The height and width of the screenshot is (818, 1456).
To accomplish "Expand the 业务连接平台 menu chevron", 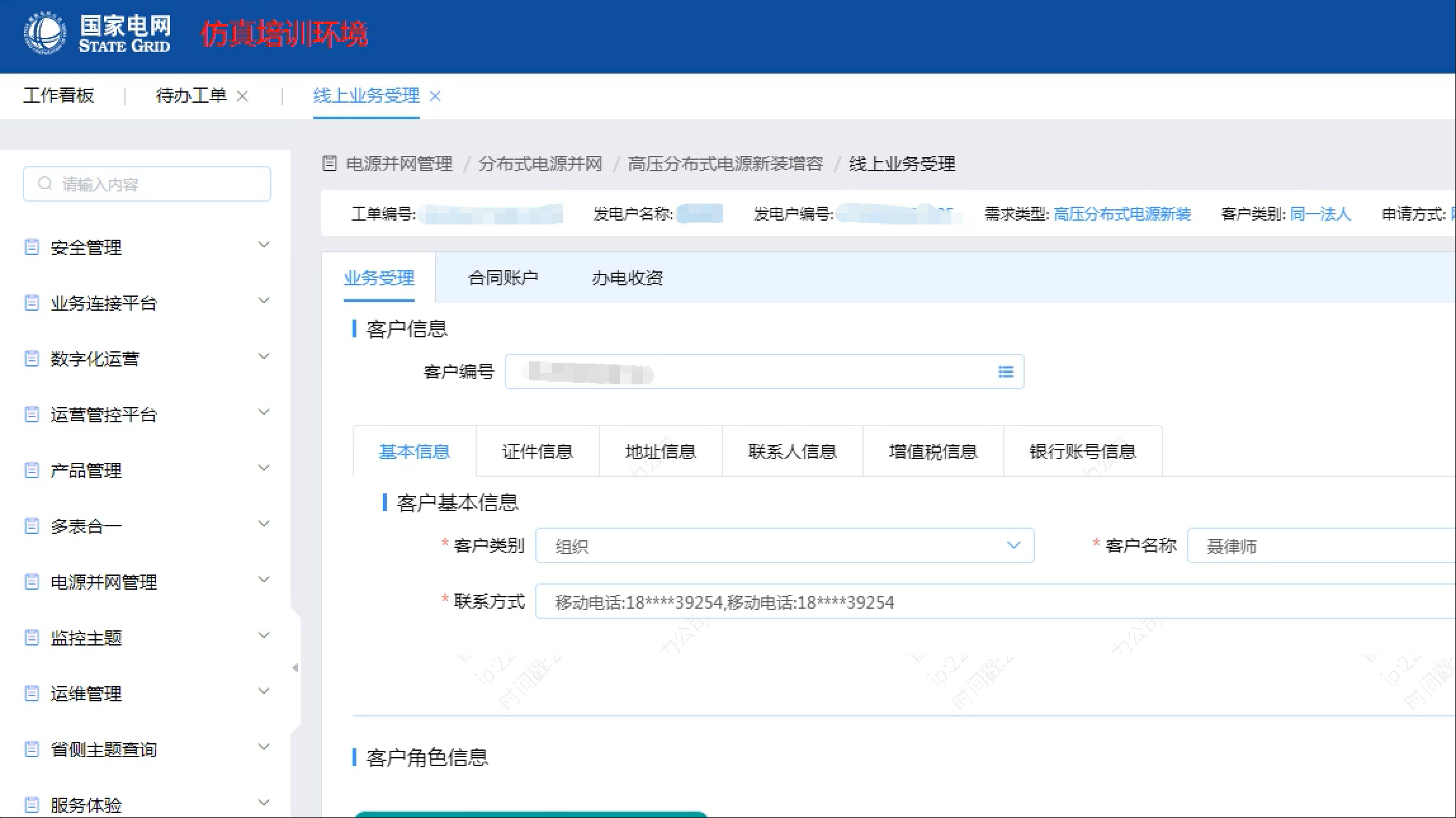I will coord(264,301).
